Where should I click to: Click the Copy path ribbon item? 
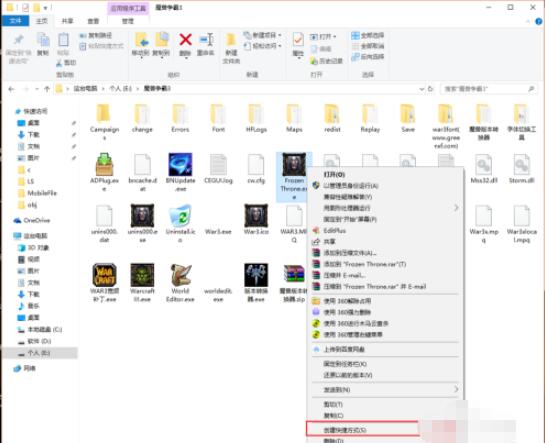(x=95, y=35)
